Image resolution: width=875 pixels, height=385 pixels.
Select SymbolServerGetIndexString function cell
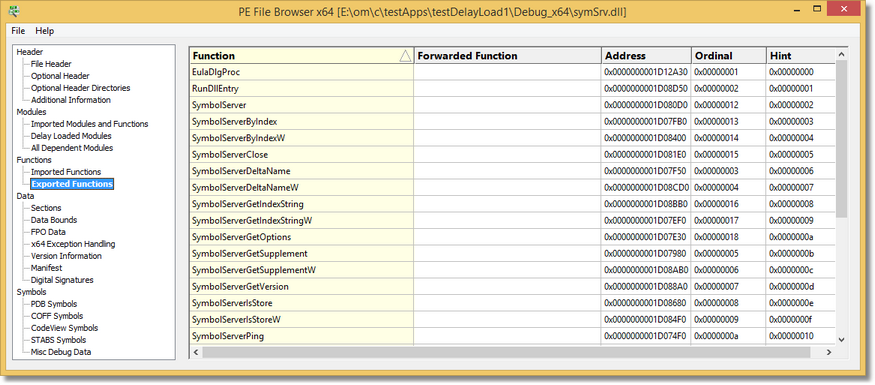tap(301, 204)
